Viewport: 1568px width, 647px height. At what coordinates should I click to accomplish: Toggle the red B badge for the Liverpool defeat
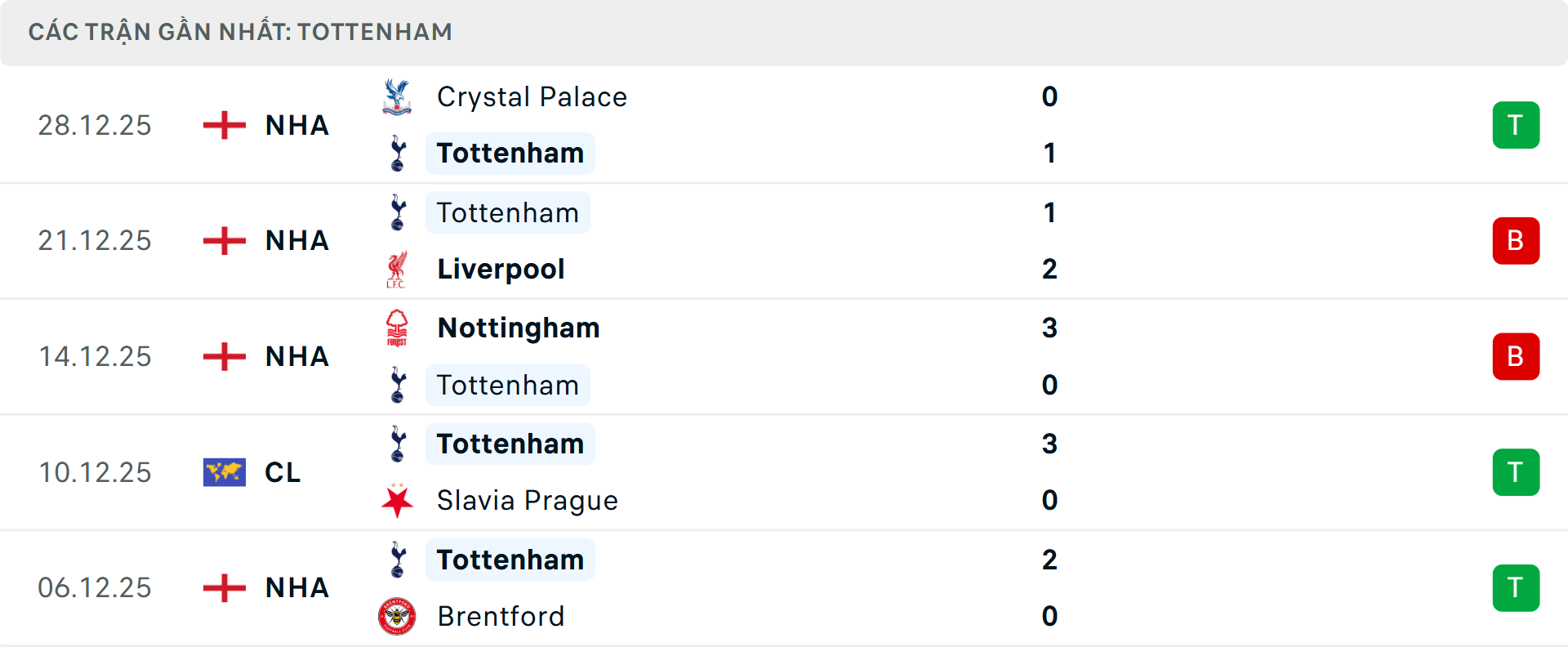pos(1516,240)
